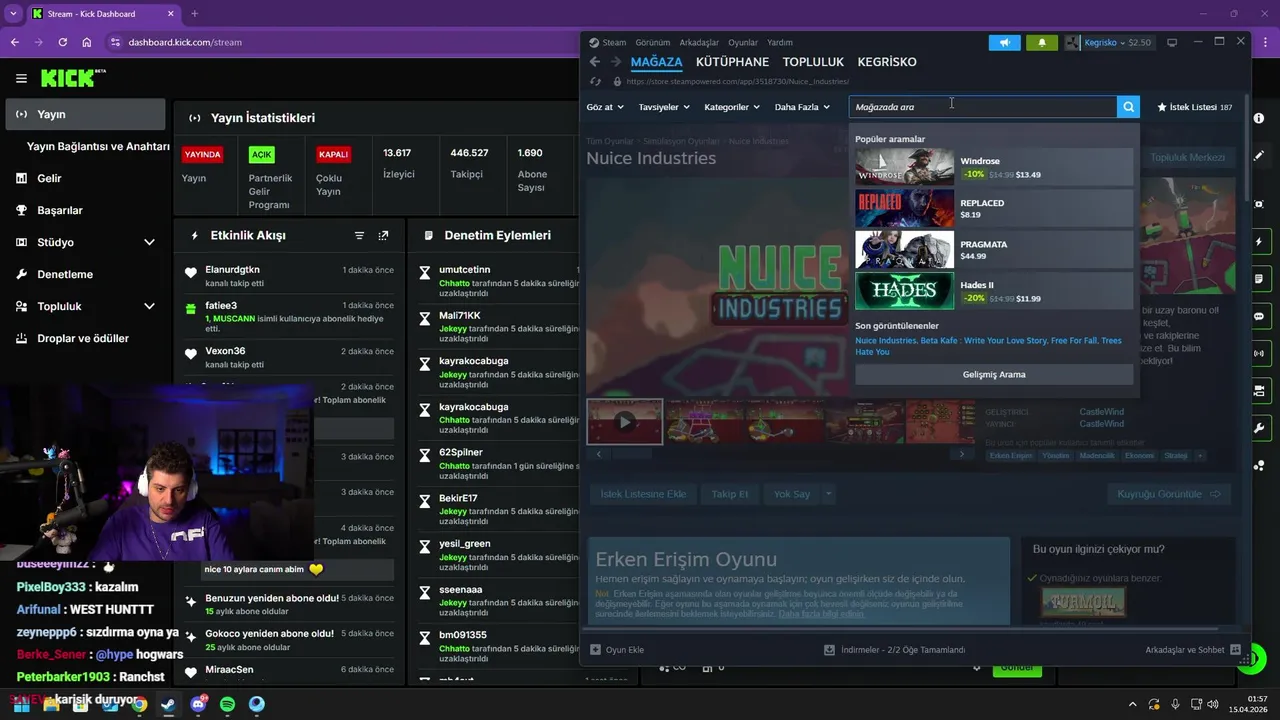Select Yayın in Kick sidebar
This screenshot has width=1280, height=720.
click(x=85, y=114)
